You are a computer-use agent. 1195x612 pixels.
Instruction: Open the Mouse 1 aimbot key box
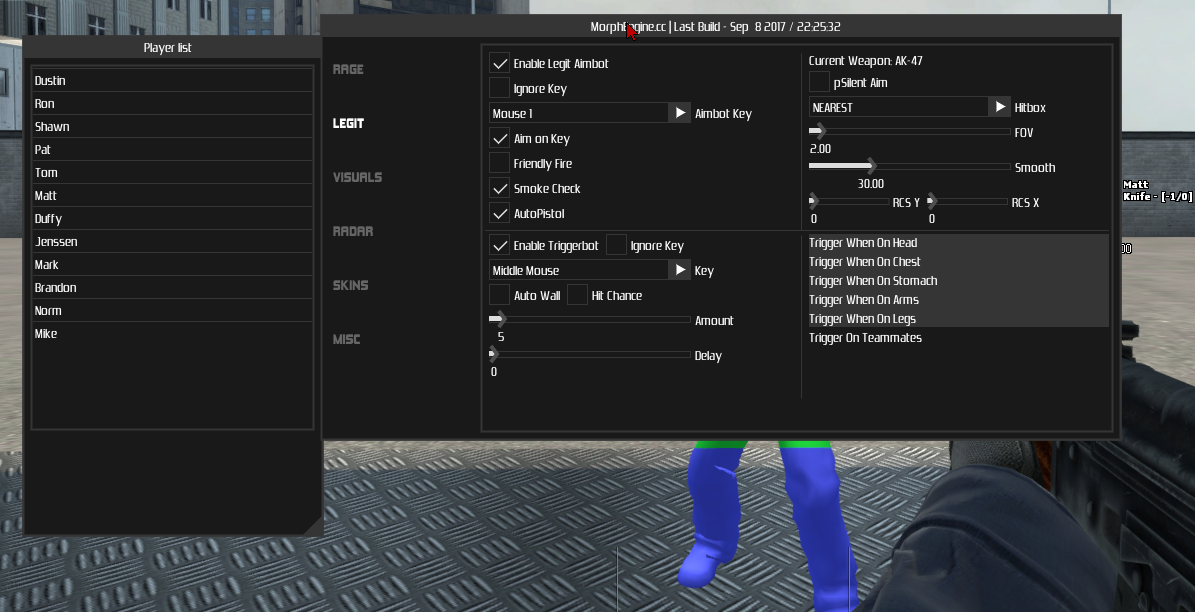579,113
